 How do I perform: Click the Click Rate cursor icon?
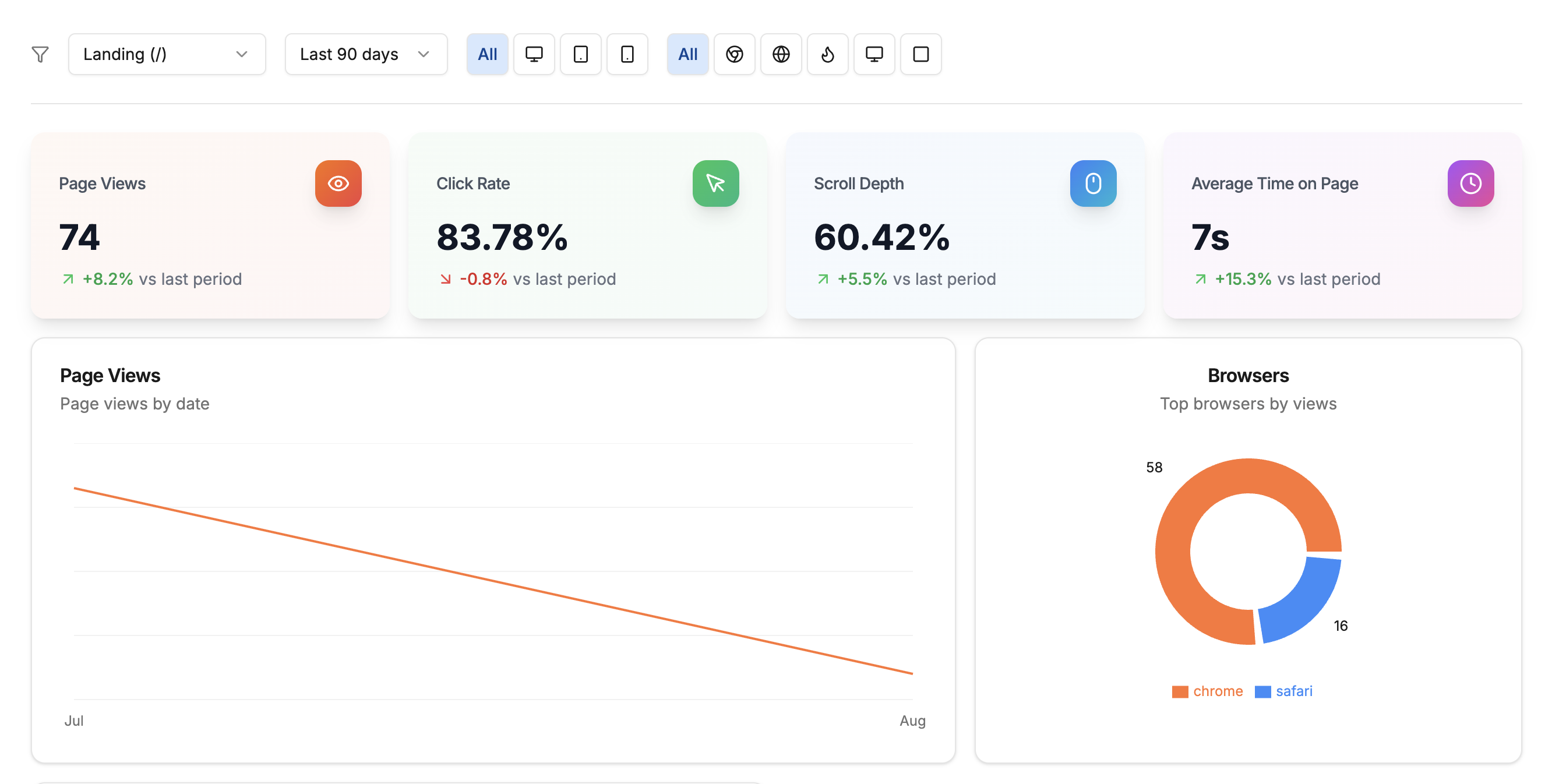point(715,183)
